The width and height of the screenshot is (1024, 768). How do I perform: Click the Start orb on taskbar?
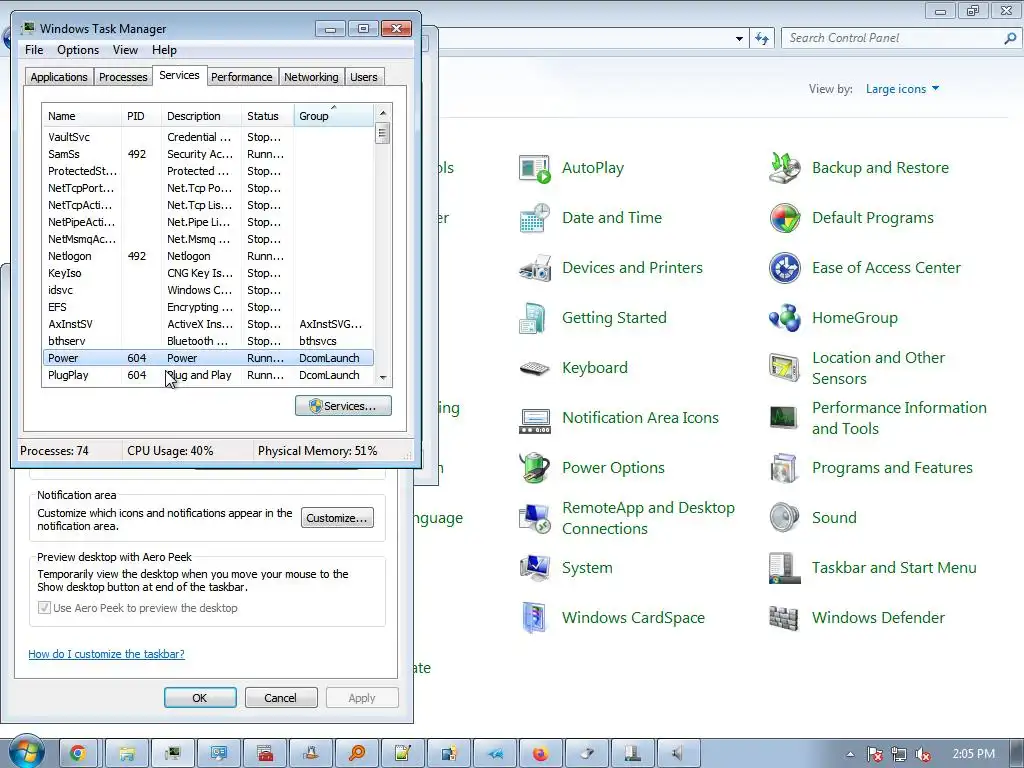pyautogui.click(x=27, y=752)
